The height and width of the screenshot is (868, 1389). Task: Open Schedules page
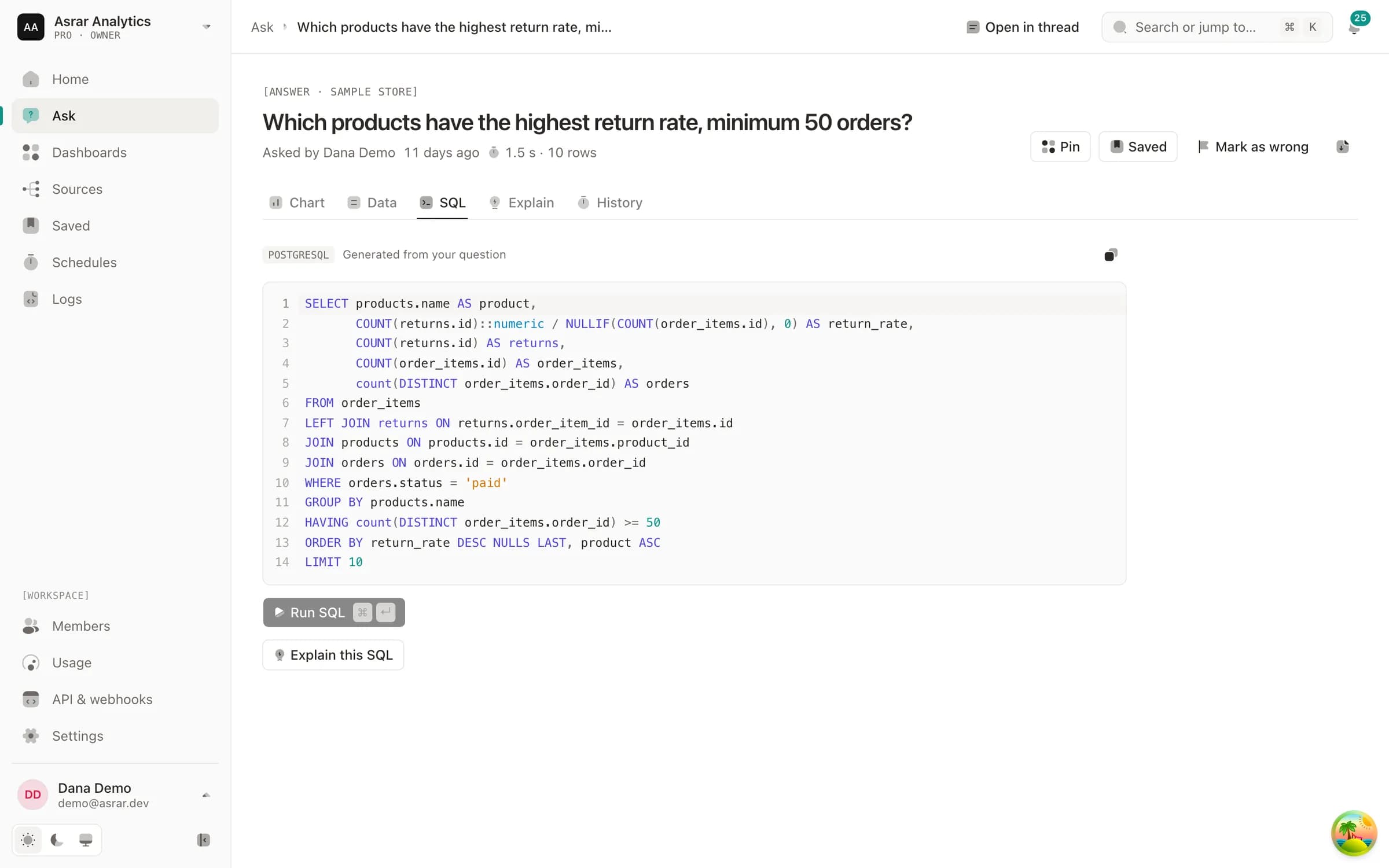point(115,262)
